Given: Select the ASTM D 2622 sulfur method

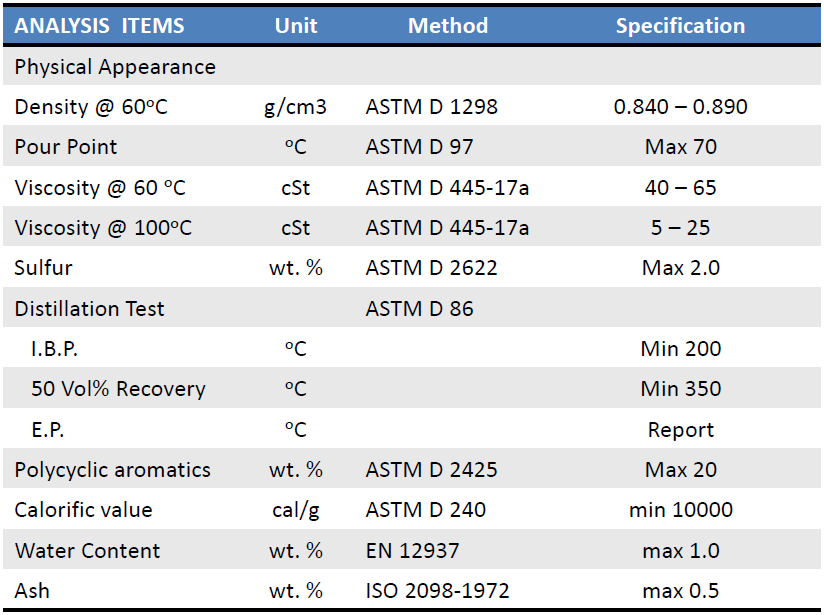Looking at the screenshot, I should click(431, 268).
